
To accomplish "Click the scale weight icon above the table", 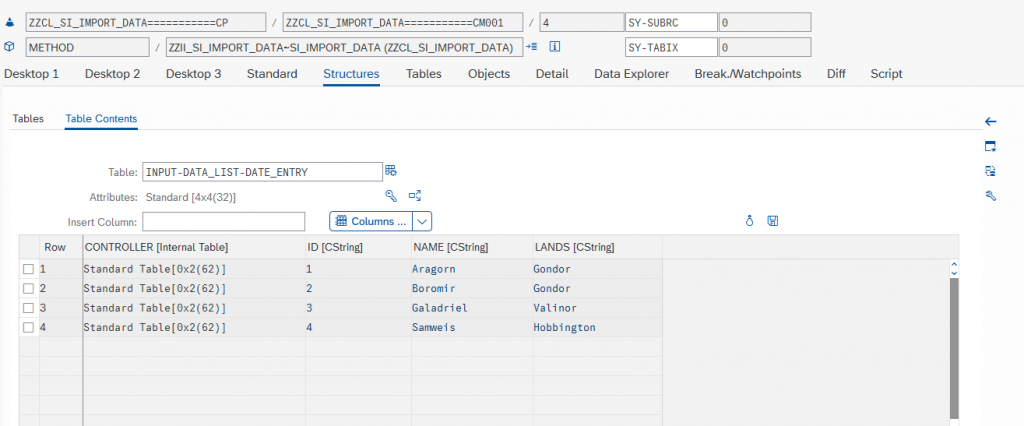I will 750,221.
